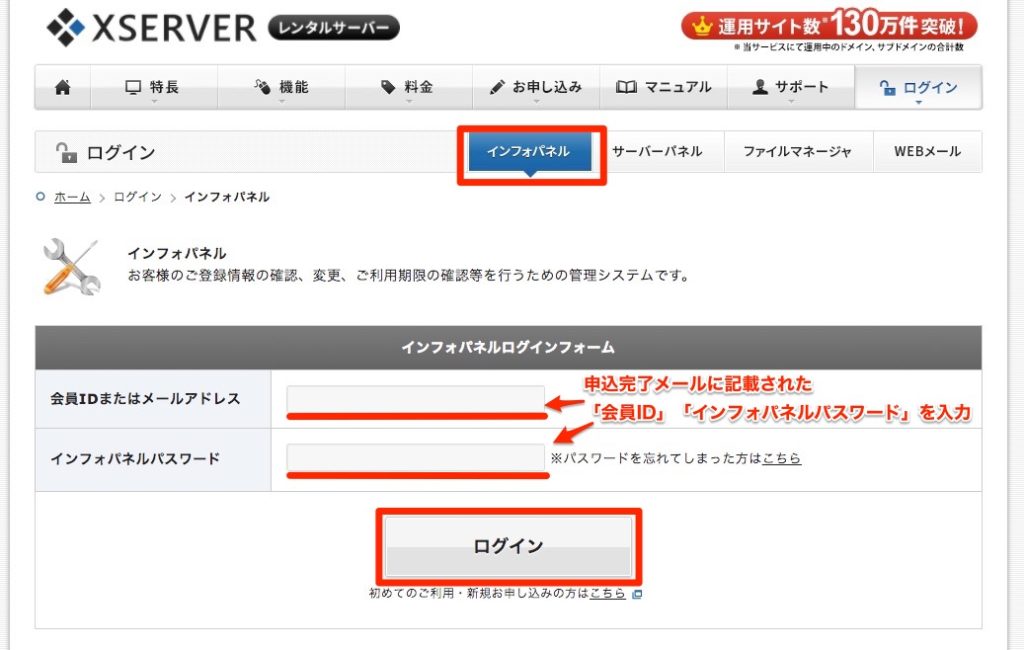Click the レンタルサーバー badge

[334, 28]
